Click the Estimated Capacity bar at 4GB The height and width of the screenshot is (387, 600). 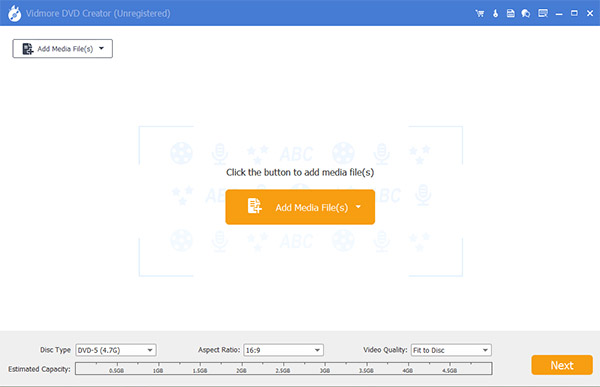408,368
